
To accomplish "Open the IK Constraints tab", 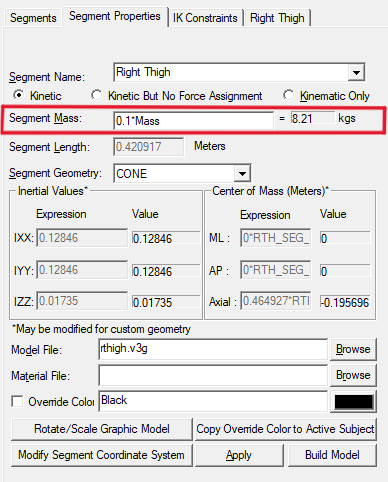I will [205, 18].
